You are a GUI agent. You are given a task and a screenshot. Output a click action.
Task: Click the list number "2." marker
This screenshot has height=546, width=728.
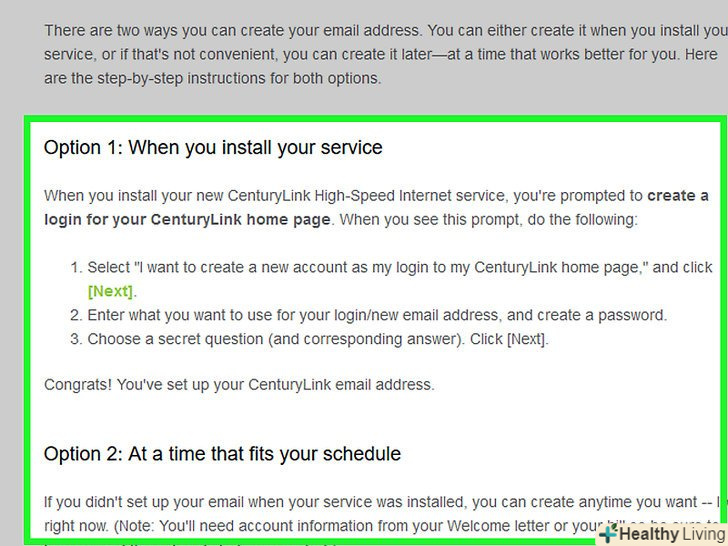pyautogui.click(x=75, y=316)
